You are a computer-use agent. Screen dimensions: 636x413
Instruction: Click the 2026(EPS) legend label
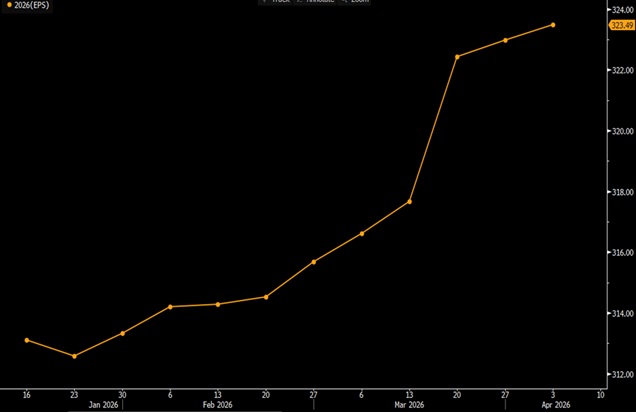30,6
